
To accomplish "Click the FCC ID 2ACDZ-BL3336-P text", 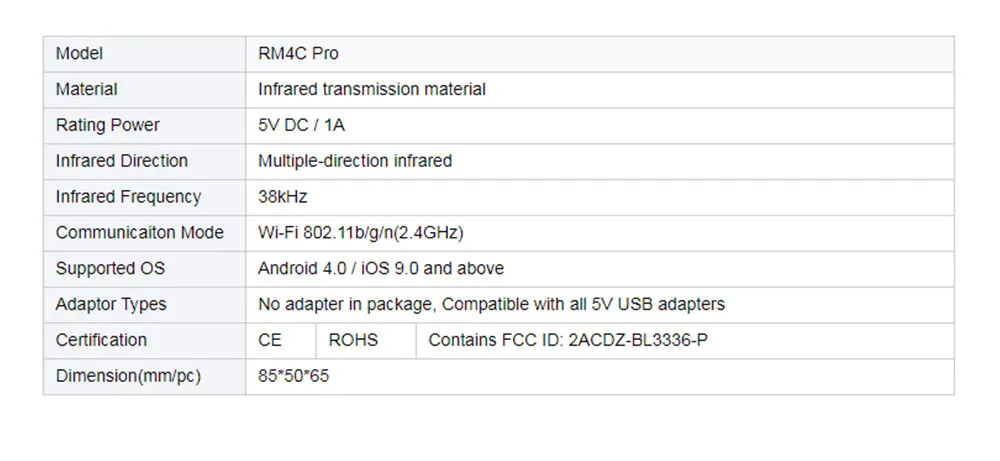I will pos(568,340).
